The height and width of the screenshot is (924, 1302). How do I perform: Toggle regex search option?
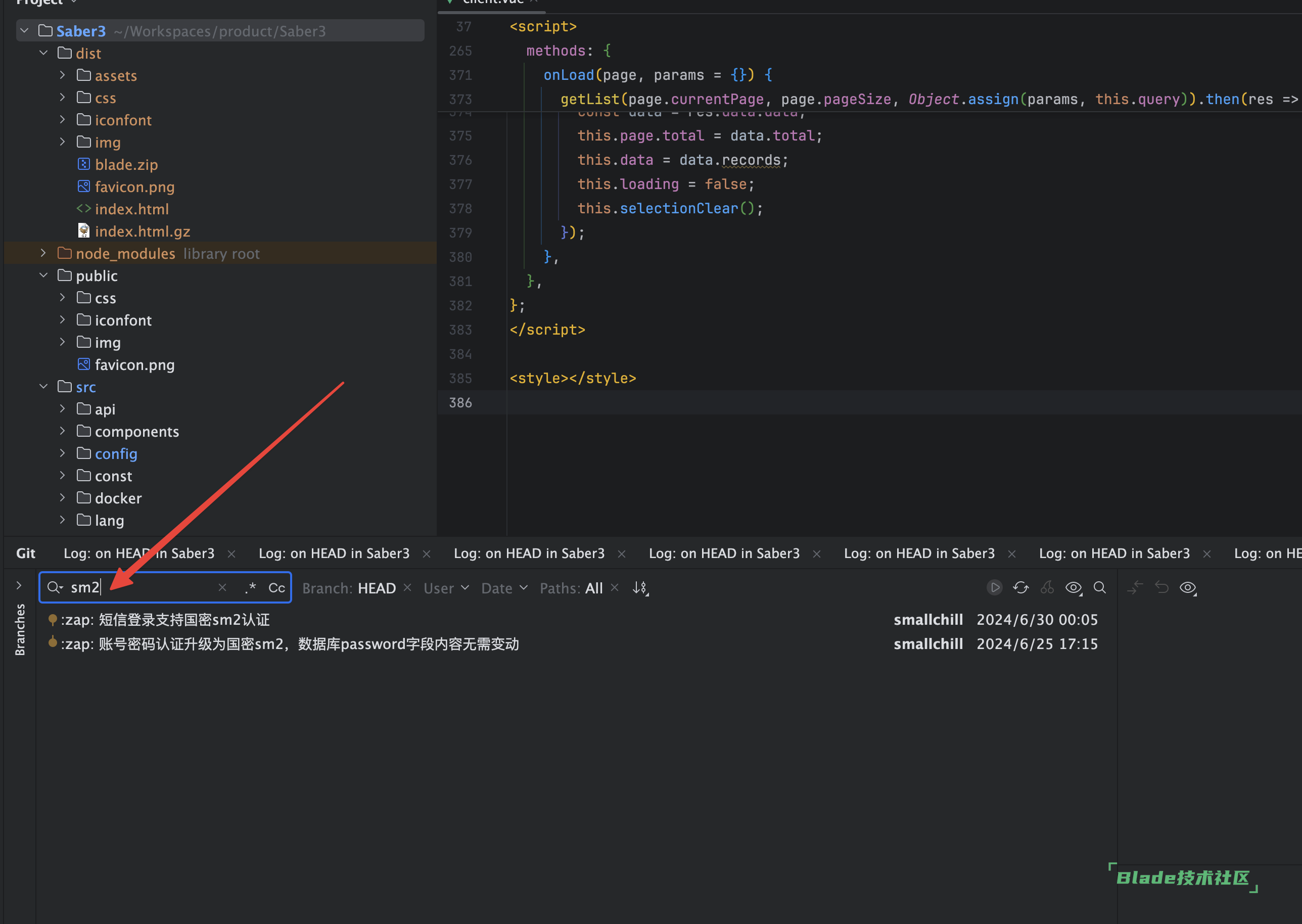(x=250, y=587)
